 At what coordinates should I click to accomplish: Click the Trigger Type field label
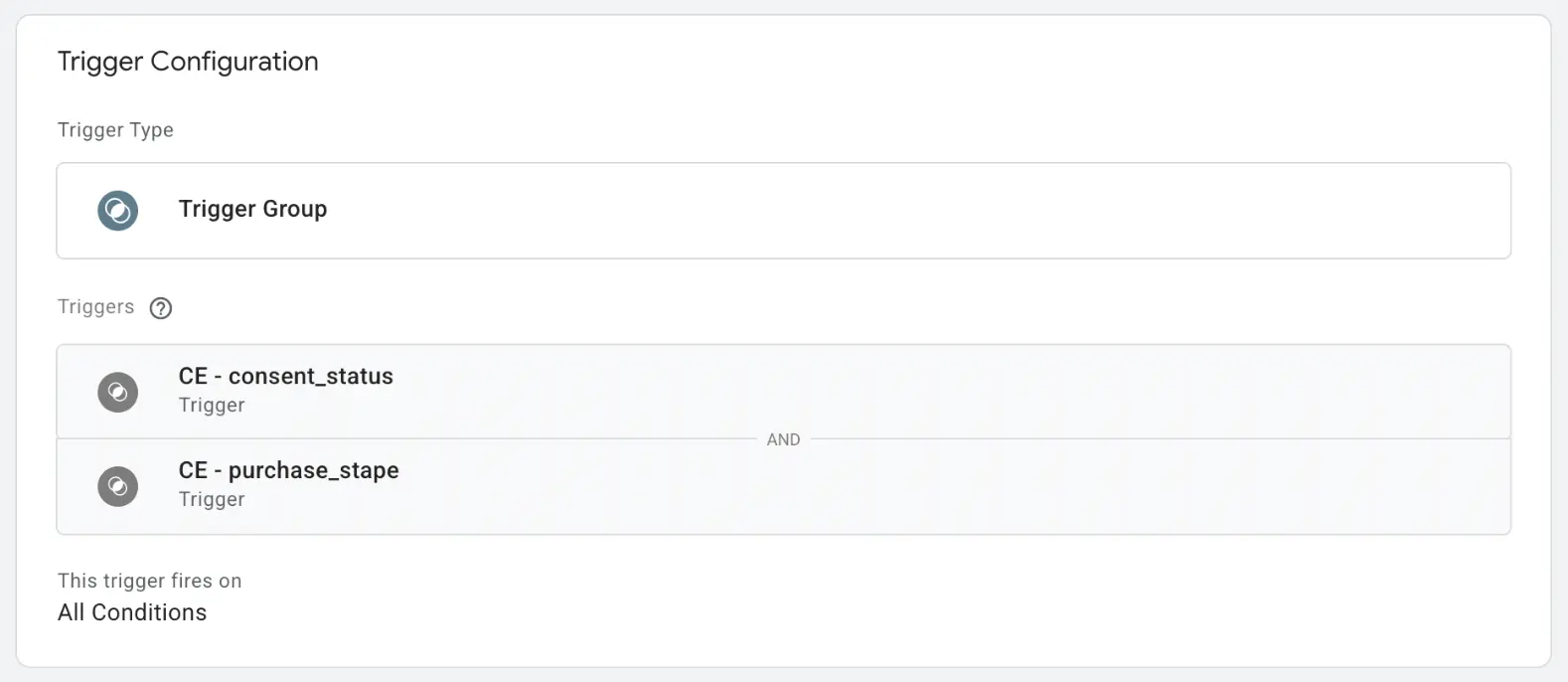coord(115,130)
